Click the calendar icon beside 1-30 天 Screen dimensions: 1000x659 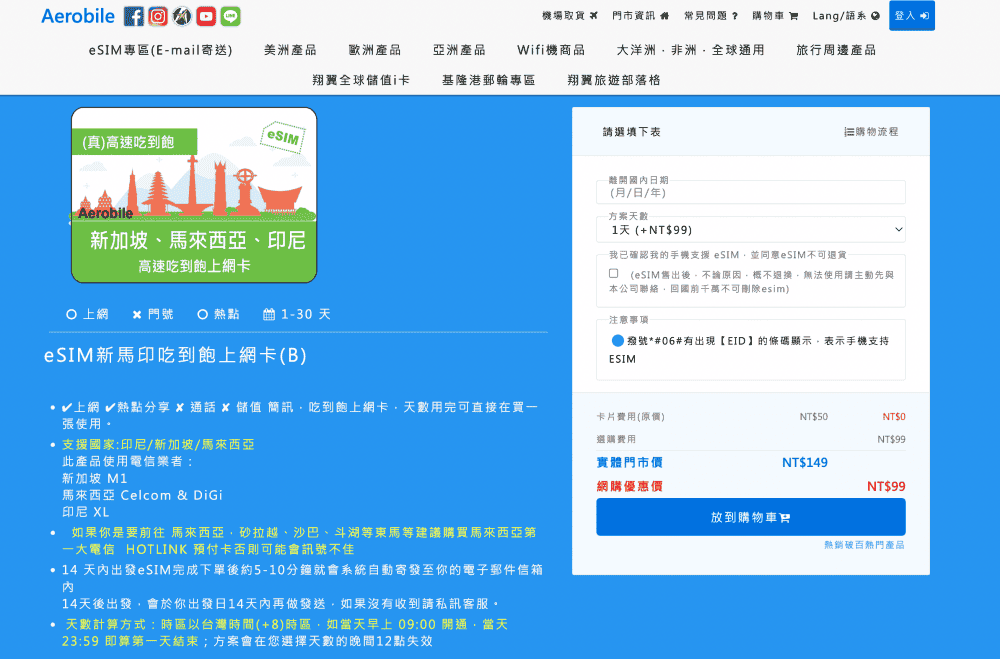click(269, 314)
